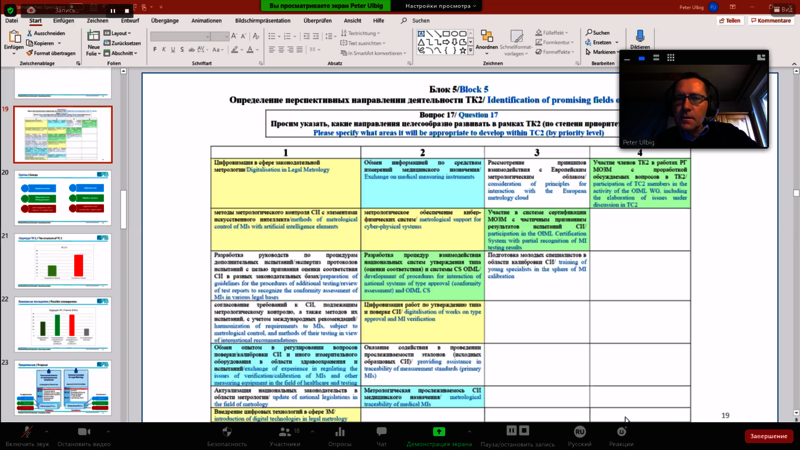Click the Teilen share button
Viewport: 800px width, 450px height.
[x=729, y=20]
